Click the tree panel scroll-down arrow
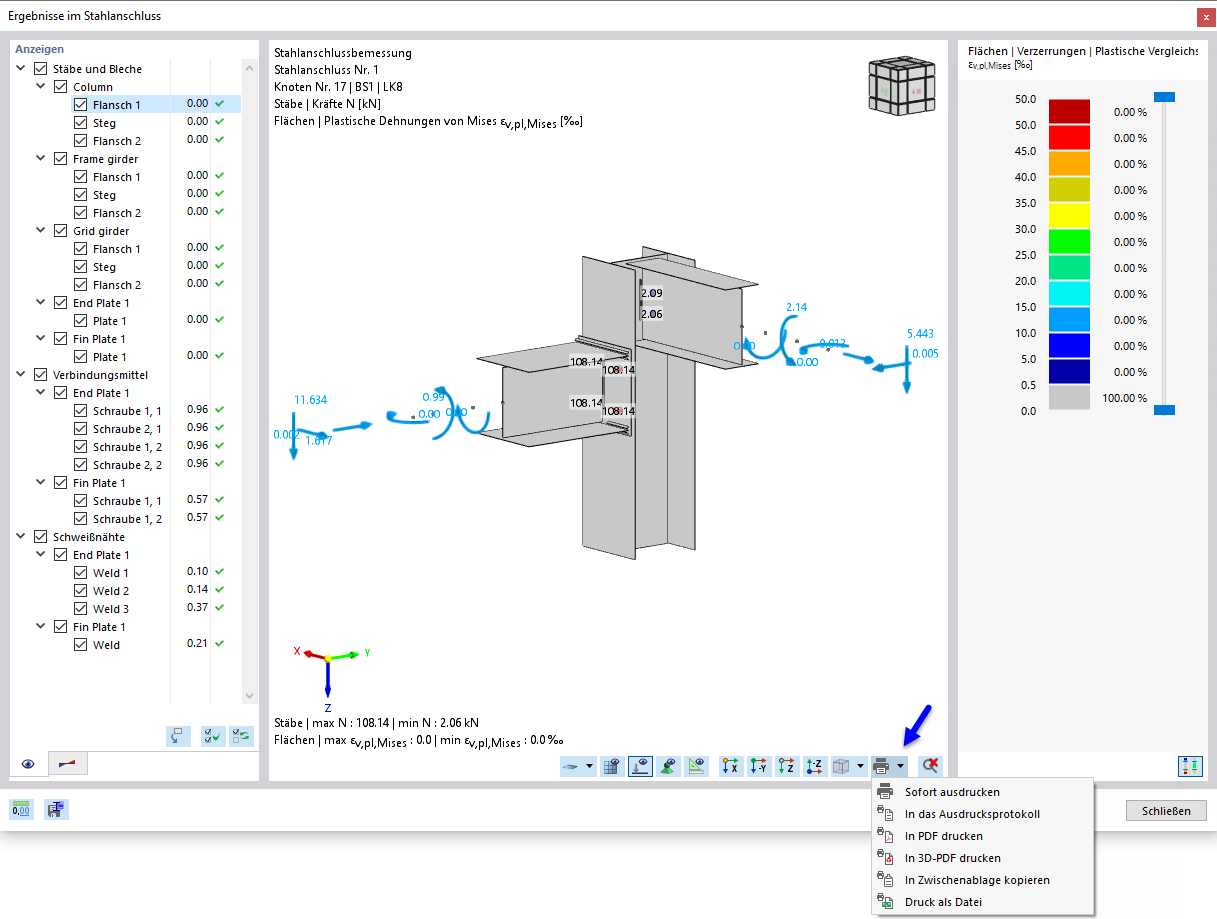The image size is (1217, 919). coord(250,696)
